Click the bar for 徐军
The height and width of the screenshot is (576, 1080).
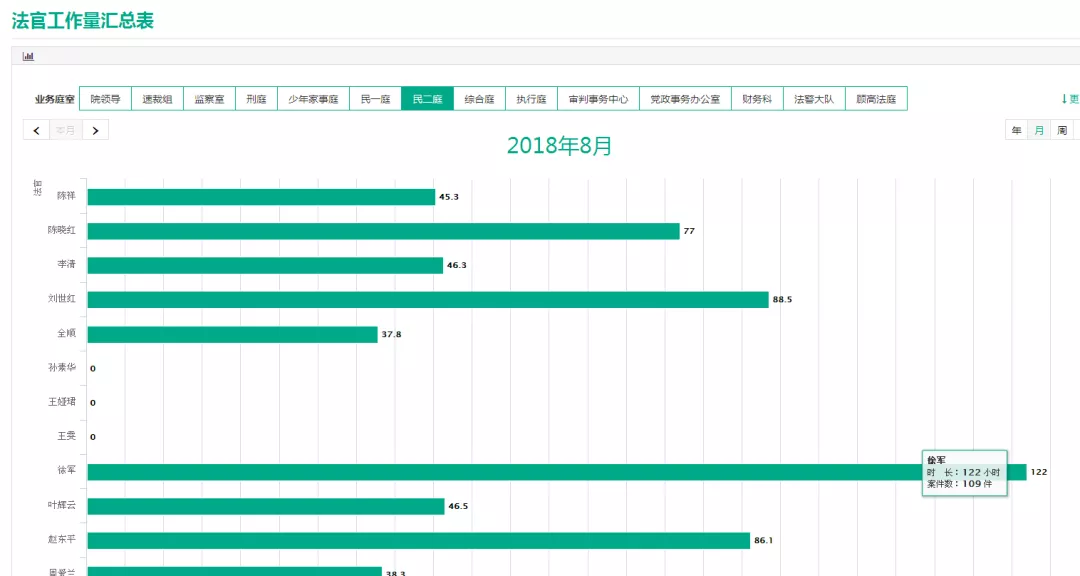tap(557, 472)
